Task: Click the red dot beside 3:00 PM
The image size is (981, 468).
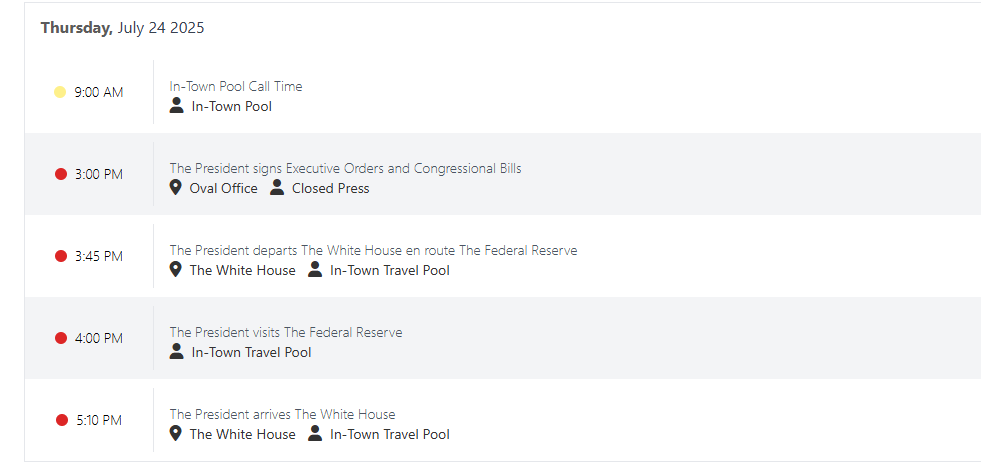Action: [x=61, y=175]
